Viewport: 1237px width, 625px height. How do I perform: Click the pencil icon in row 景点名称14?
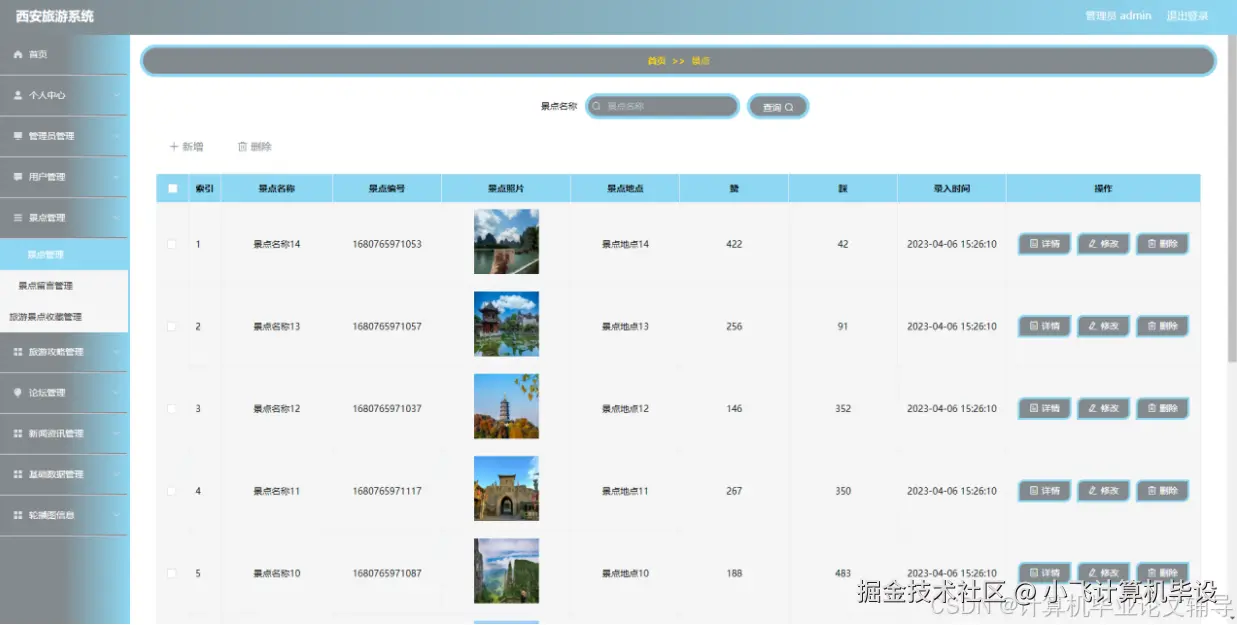tap(1093, 244)
